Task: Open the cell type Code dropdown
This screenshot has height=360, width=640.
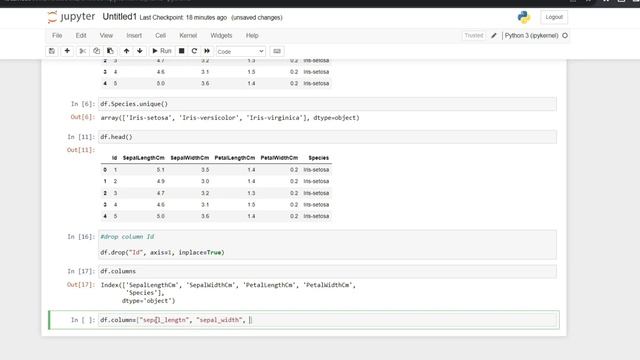Action: (240, 51)
